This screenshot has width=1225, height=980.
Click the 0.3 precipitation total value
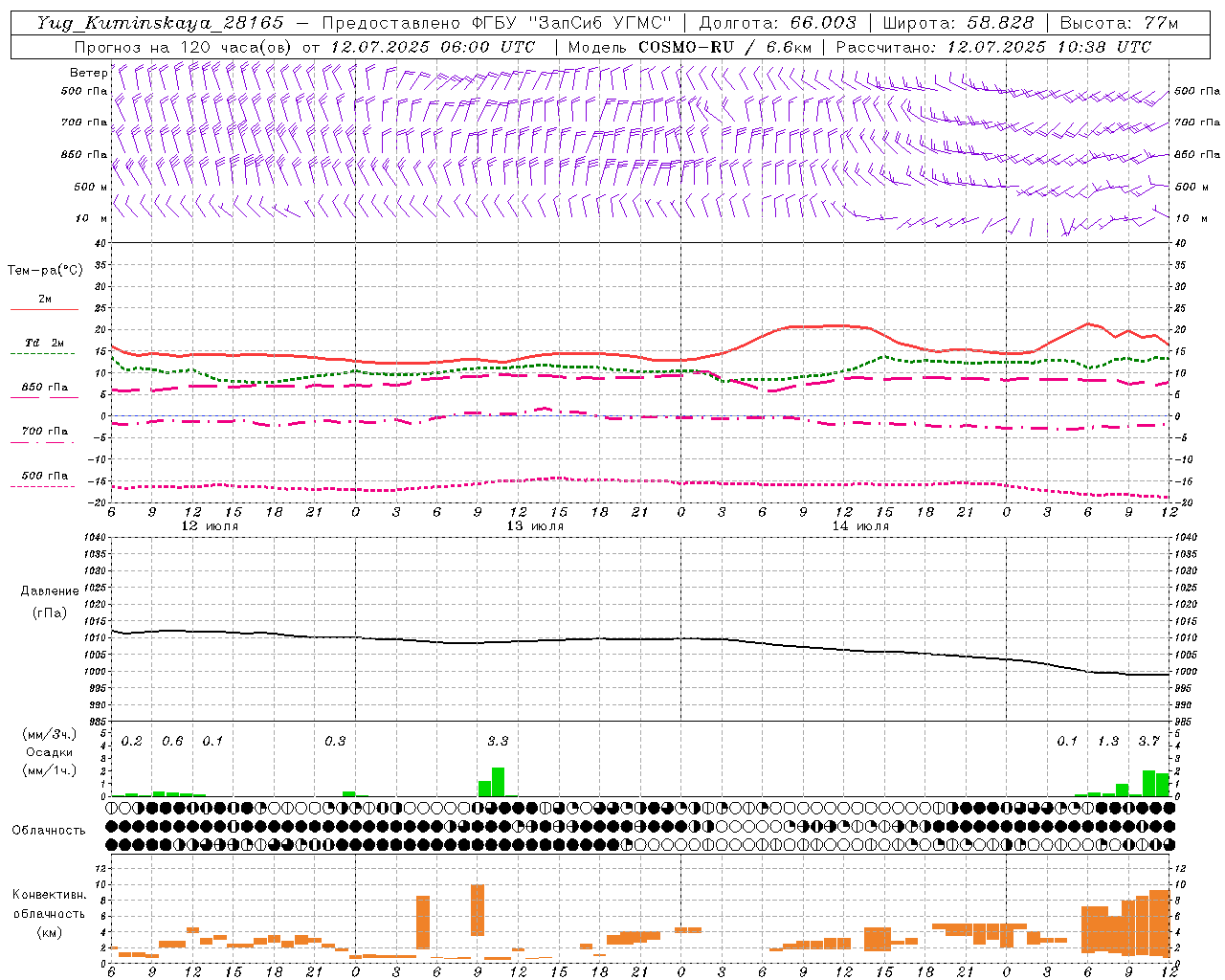point(335,742)
